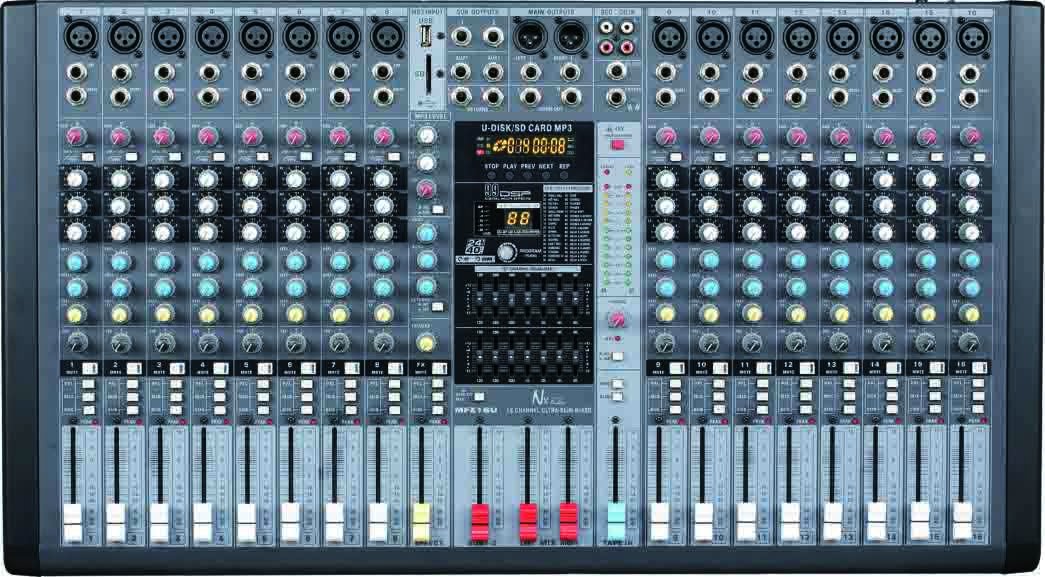Click the SUB OUTPUT 1 jack
1045x577 pixels.
tap(461, 37)
